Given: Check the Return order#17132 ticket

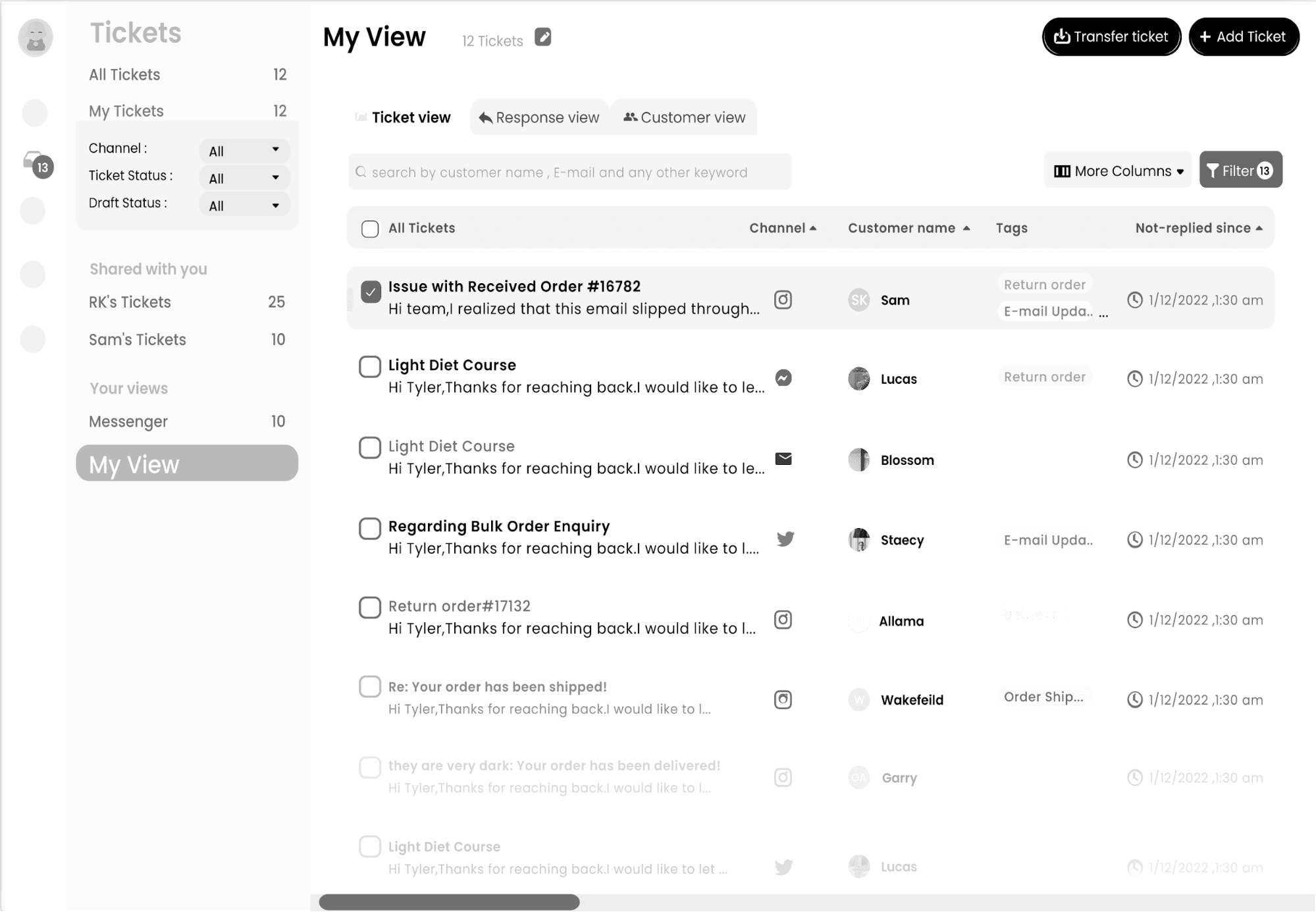Looking at the screenshot, I should coord(370,607).
